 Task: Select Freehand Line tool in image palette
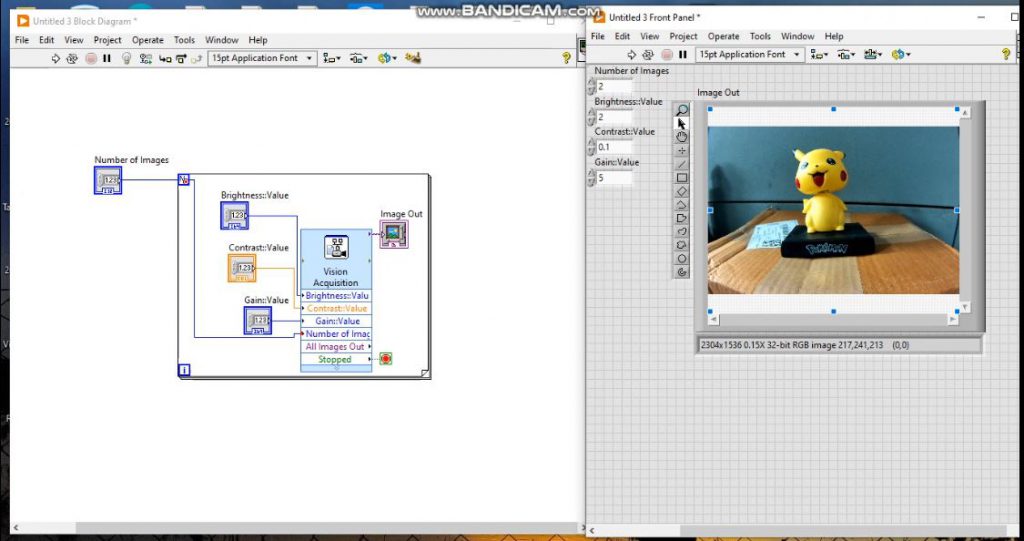point(682,232)
